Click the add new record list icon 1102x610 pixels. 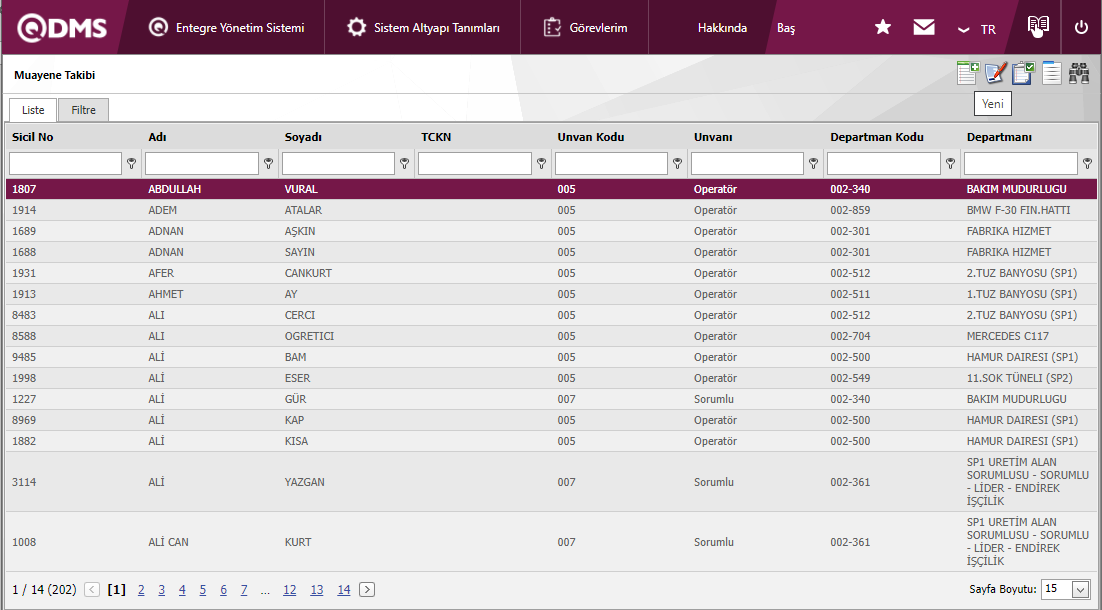[x=967, y=73]
